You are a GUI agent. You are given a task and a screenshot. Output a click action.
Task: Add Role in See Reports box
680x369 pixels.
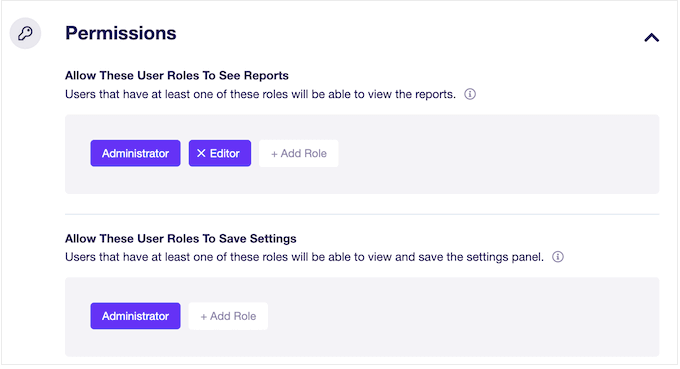click(299, 153)
